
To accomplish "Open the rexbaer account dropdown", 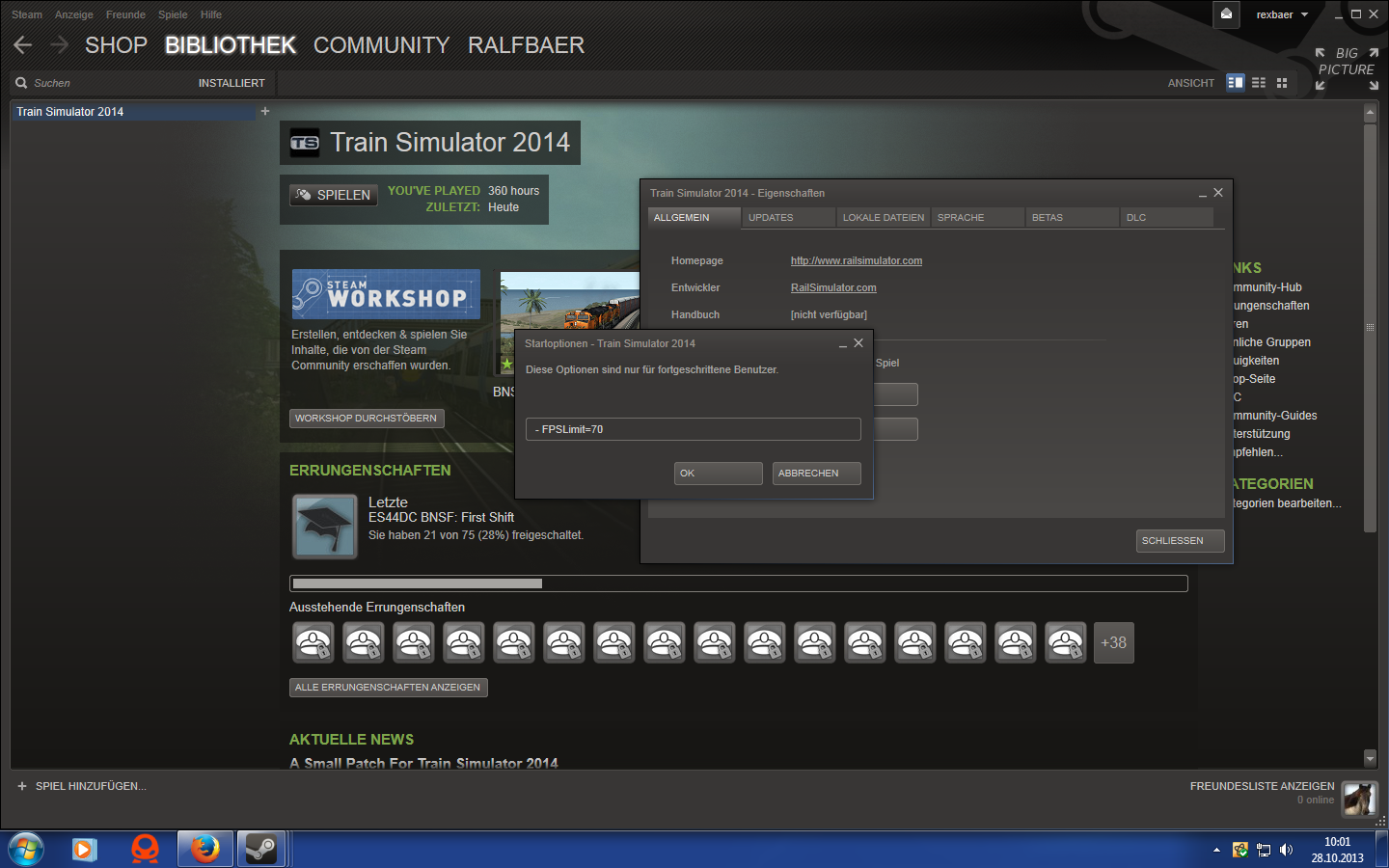I will pos(1282,14).
